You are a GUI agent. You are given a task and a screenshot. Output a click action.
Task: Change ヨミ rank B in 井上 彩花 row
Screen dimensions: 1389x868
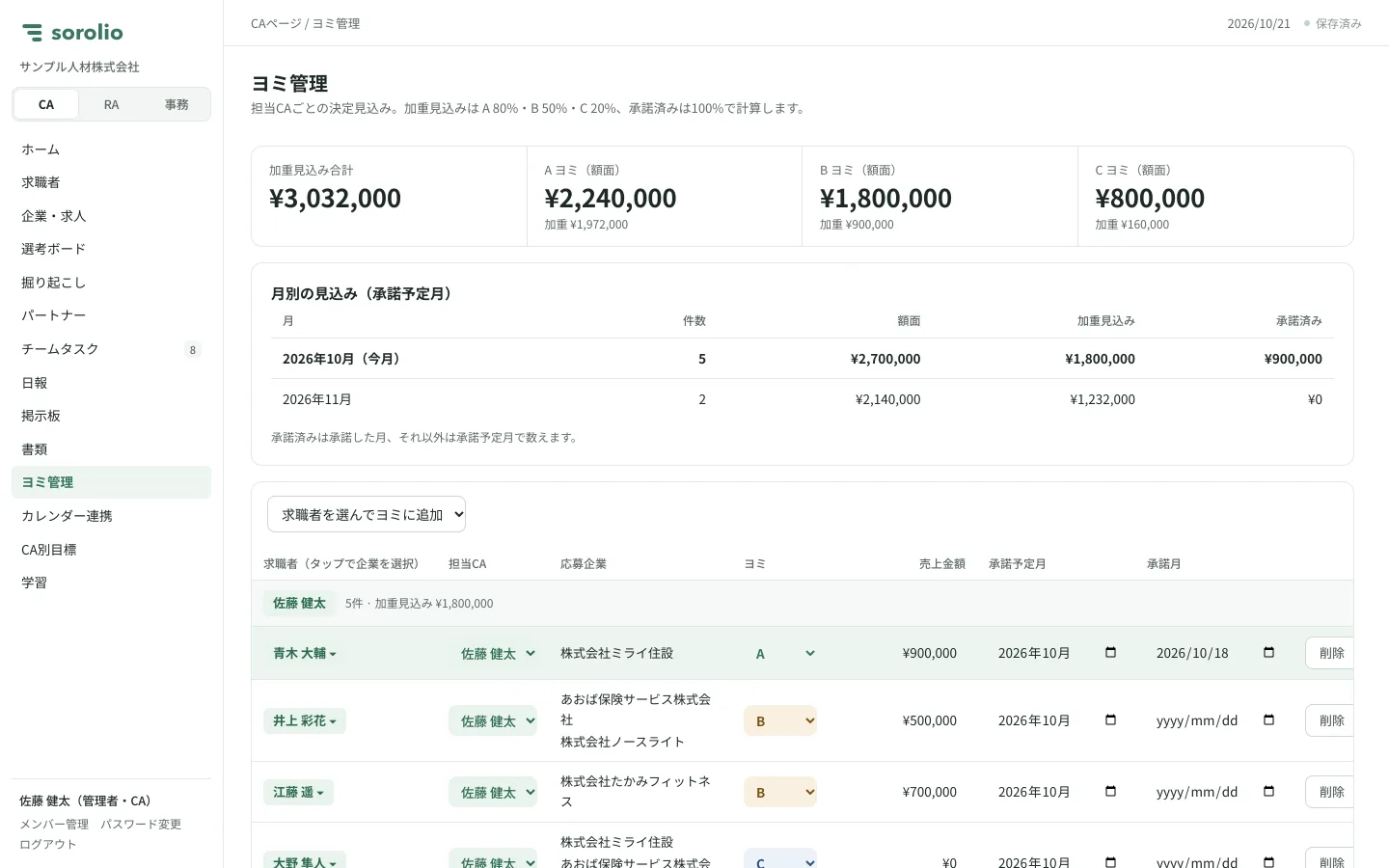click(x=780, y=720)
